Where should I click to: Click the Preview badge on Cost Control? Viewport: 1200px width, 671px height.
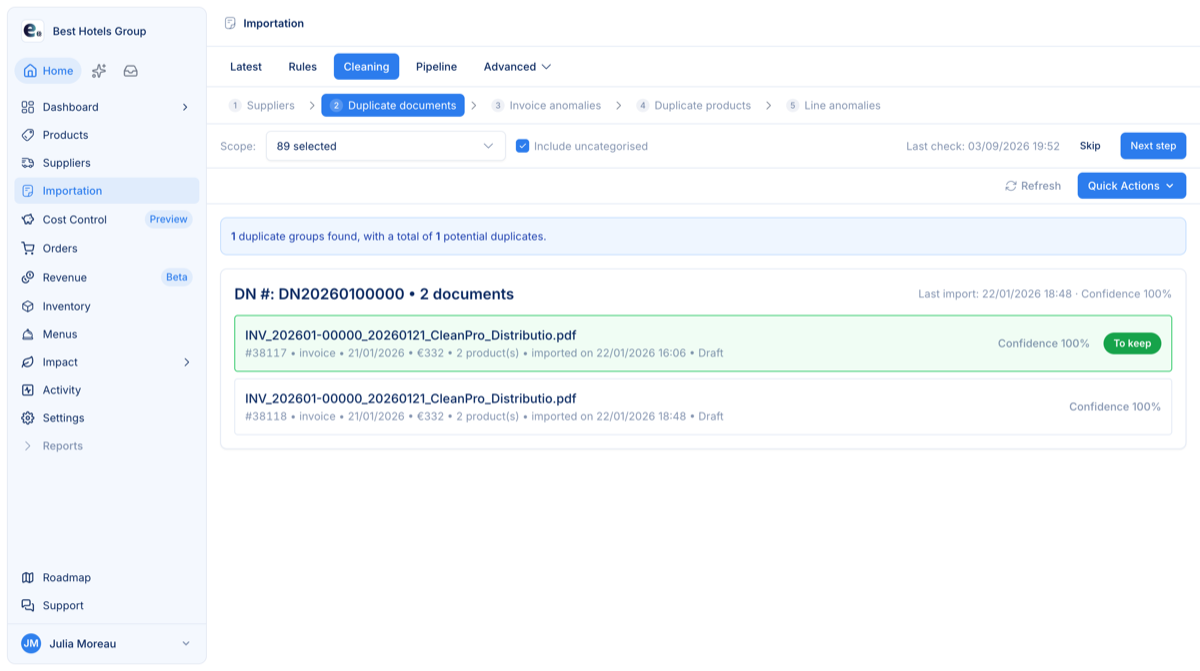coord(168,219)
